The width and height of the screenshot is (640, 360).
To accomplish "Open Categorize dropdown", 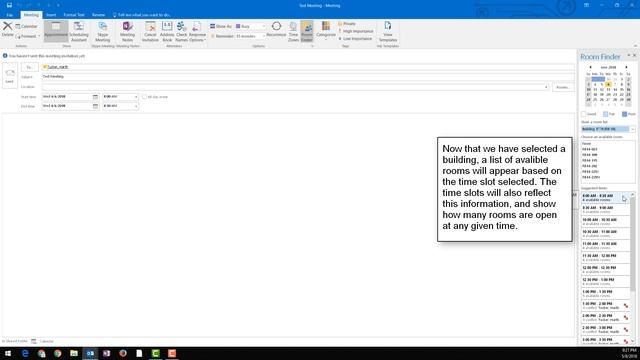I will 326,31.
